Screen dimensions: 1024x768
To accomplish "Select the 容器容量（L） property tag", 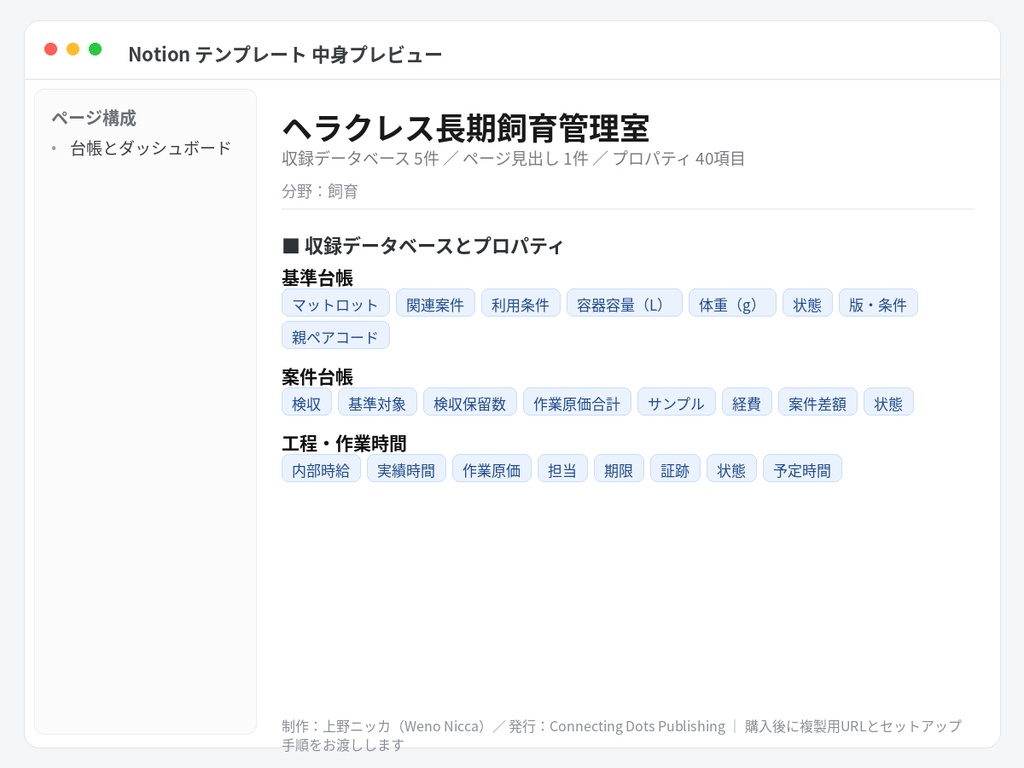I will click(x=624, y=303).
